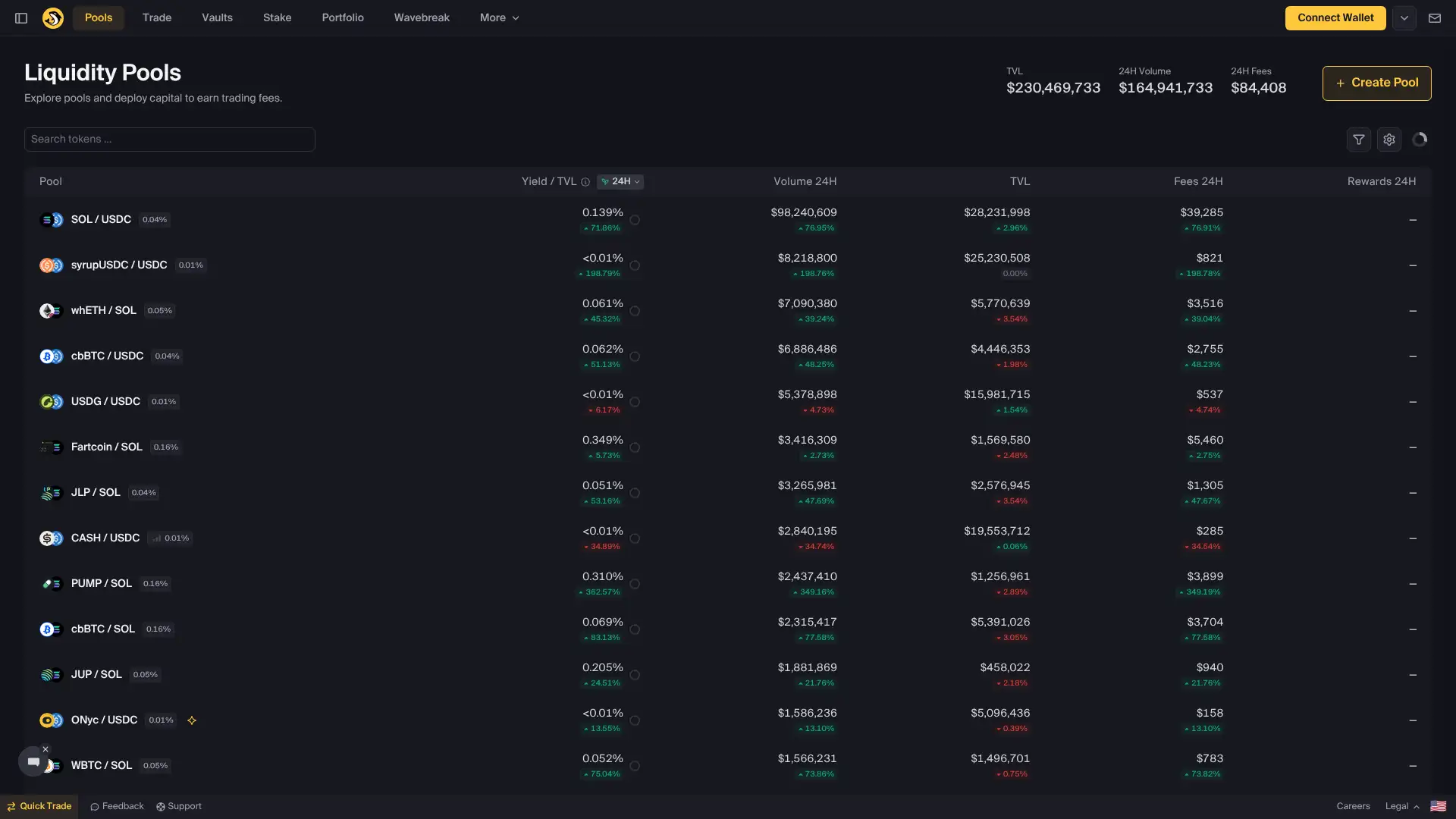Viewport: 1456px width, 819px height.
Task: Switch to the Pools tab
Action: [x=99, y=18]
